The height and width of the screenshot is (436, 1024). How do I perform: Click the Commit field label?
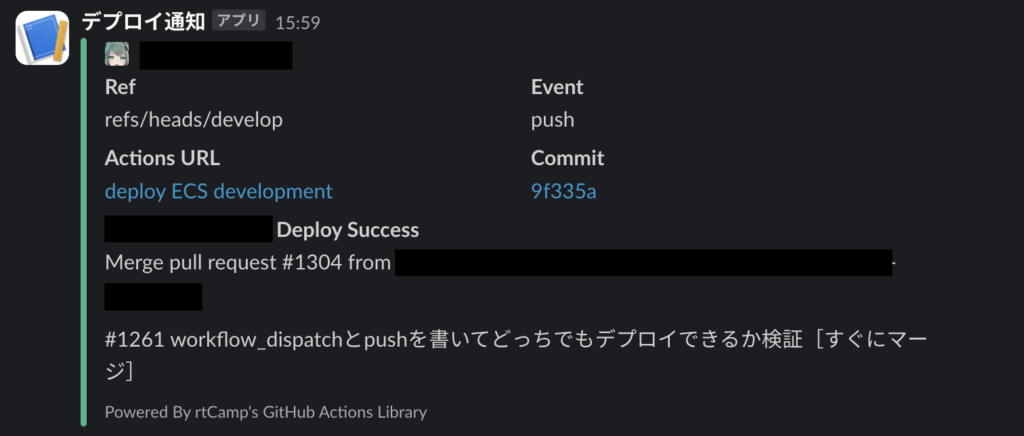(568, 158)
